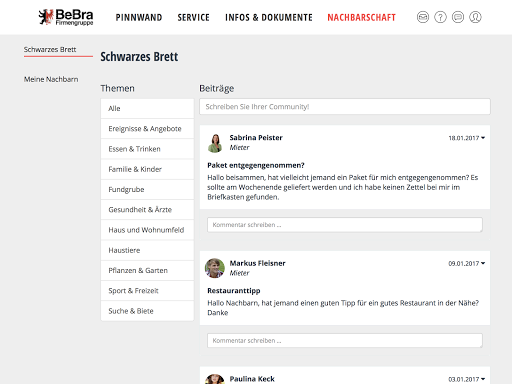Click the Schreiben Sie Ihrer Community field
Viewport: 512px width, 384px height.
tap(345, 107)
